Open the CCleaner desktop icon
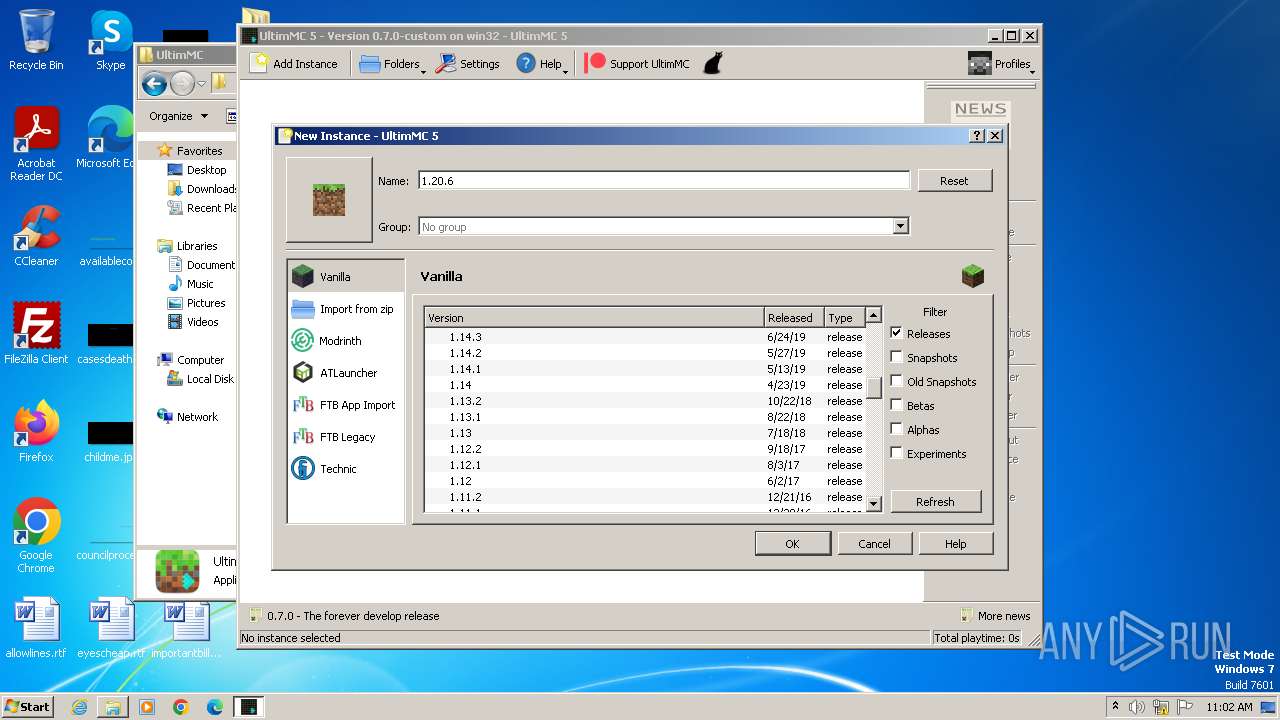 pyautogui.click(x=36, y=236)
